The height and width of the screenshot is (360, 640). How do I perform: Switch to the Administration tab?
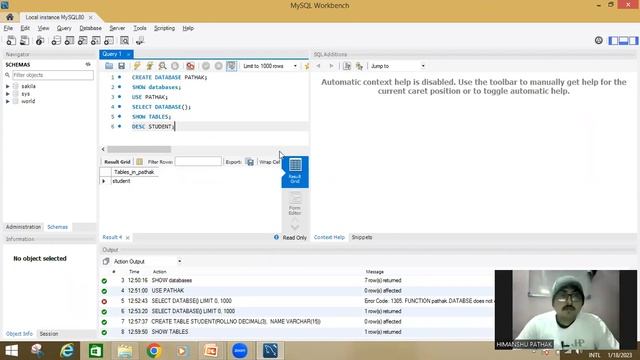coord(23,227)
